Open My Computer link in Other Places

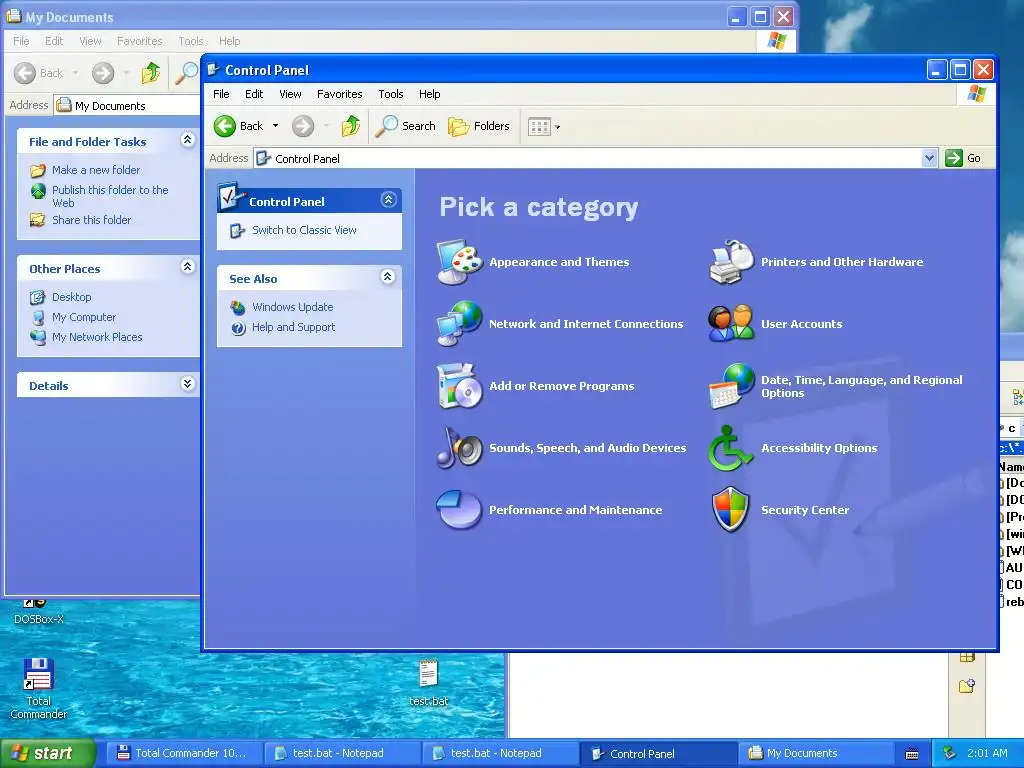pos(84,317)
